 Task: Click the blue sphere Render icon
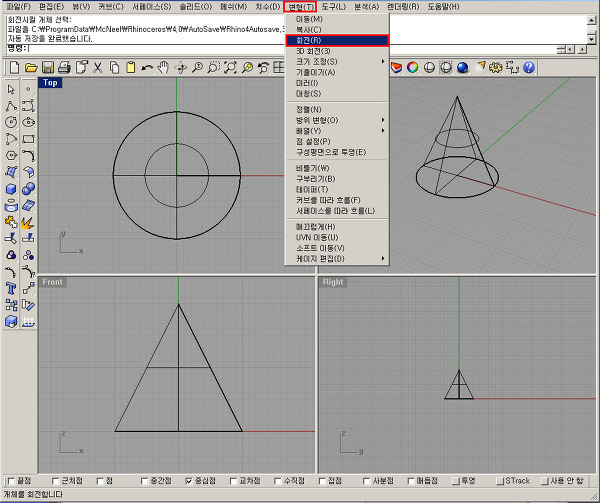click(x=463, y=68)
